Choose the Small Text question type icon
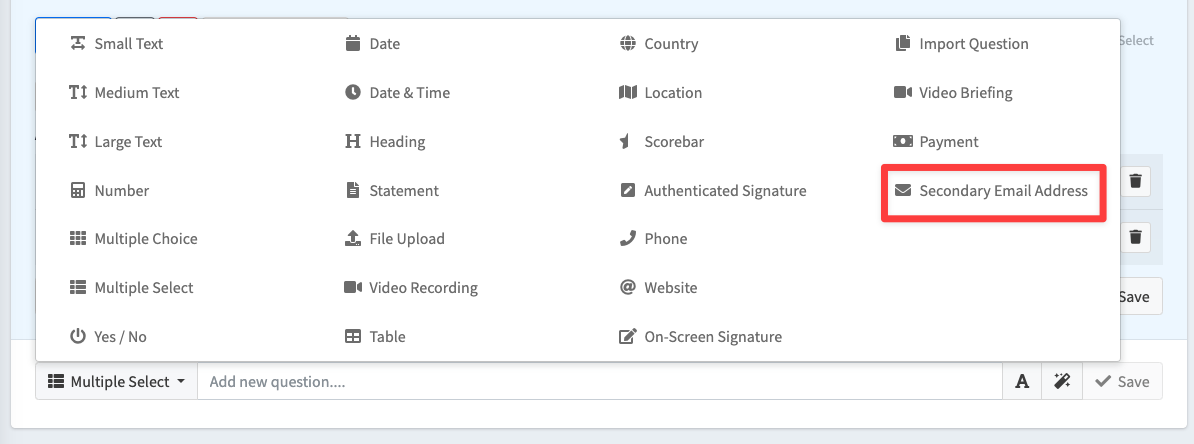The height and width of the screenshot is (444, 1194). tap(77, 43)
